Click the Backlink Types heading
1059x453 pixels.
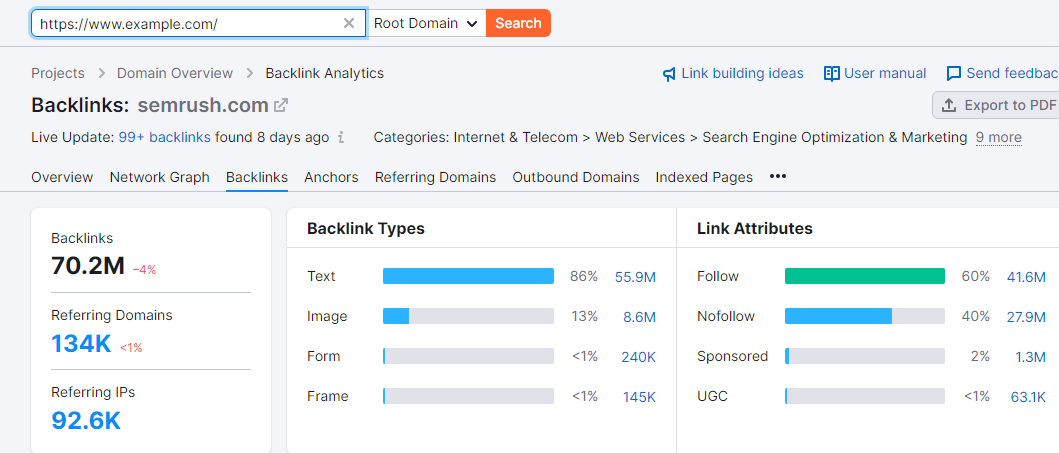pos(365,229)
